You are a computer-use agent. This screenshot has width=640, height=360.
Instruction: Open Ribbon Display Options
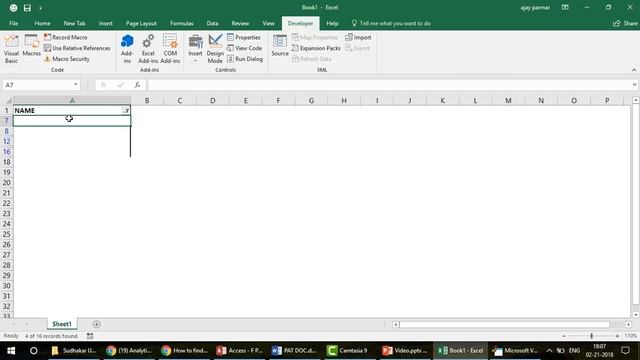click(565, 7)
